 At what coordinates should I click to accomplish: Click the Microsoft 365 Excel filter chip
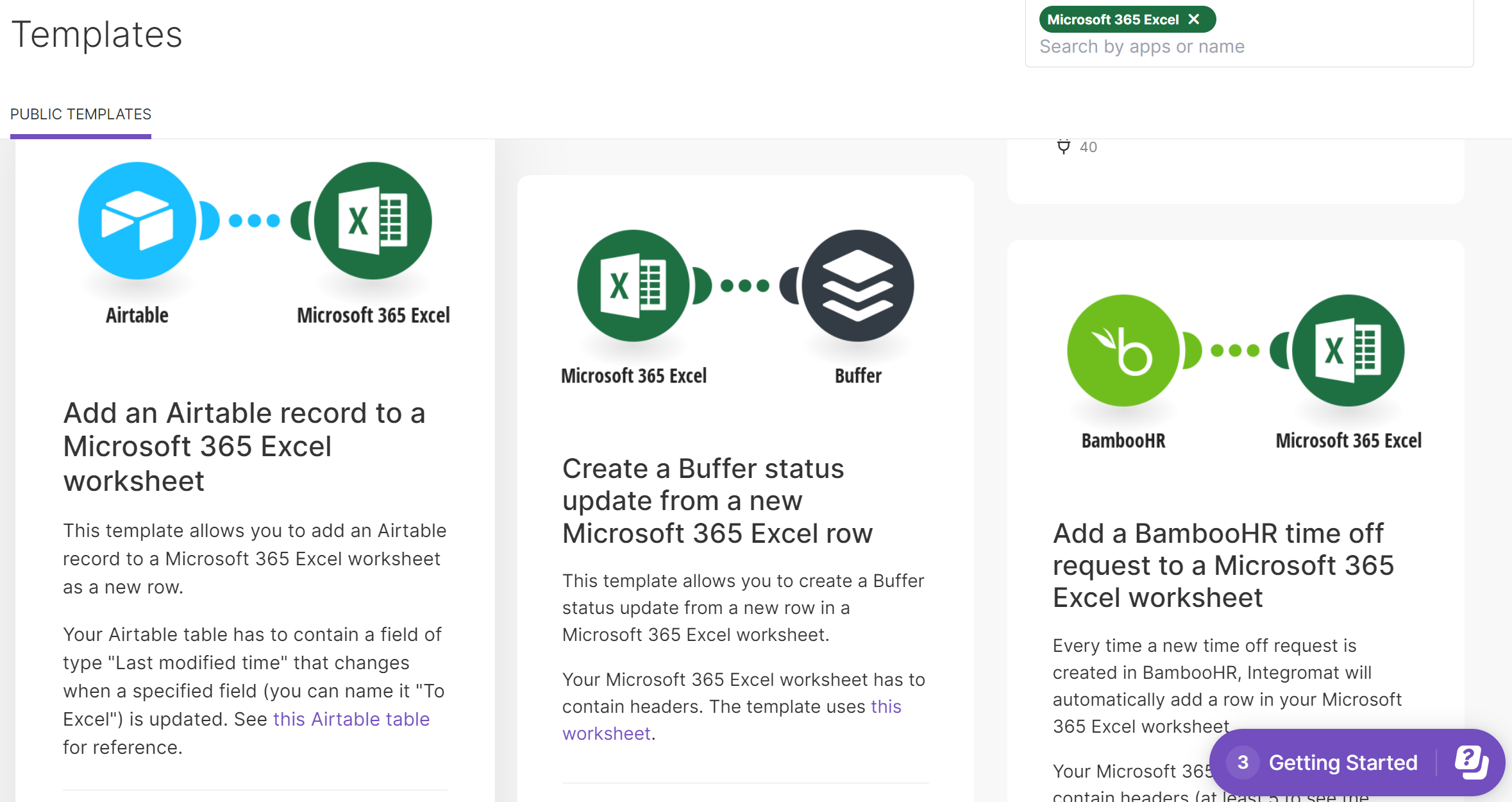(1113, 19)
